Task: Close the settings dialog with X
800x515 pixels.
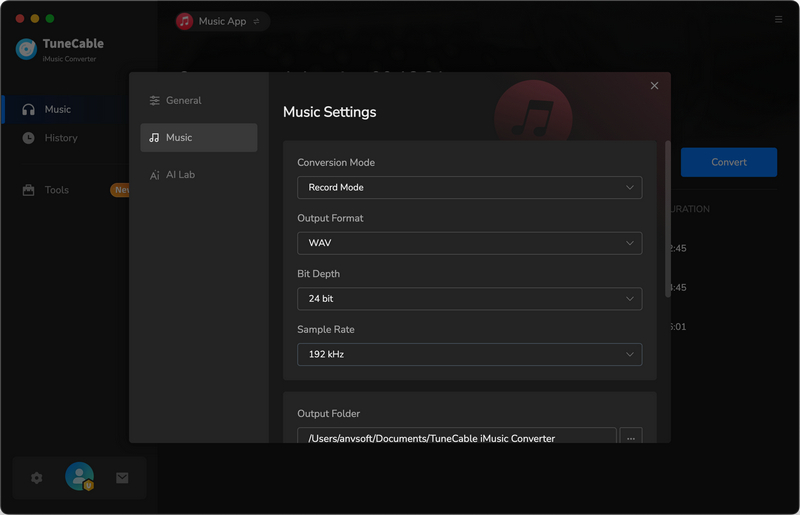Action: [655, 86]
